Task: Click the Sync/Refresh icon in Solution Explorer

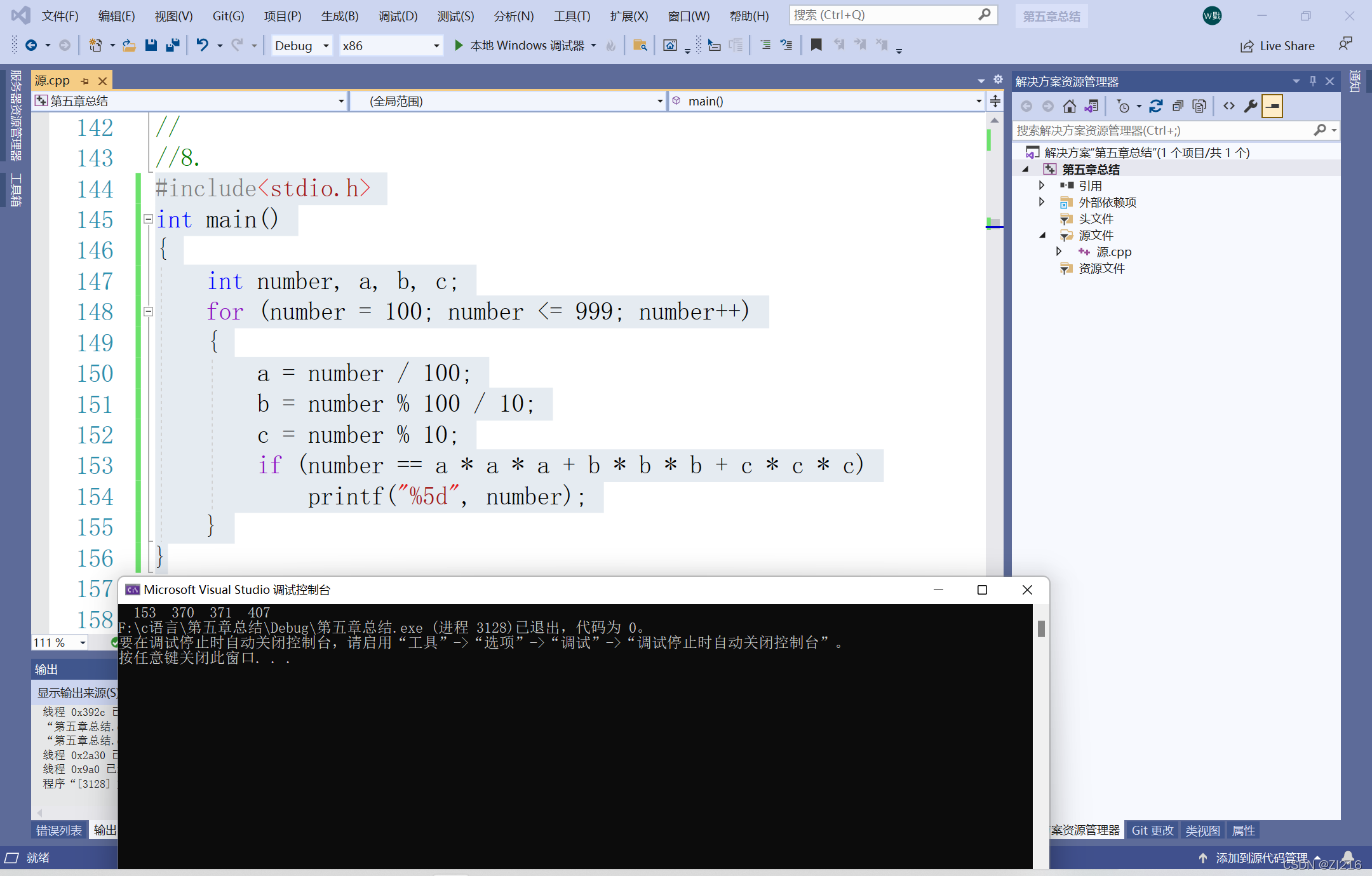Action: (1156, 106)
